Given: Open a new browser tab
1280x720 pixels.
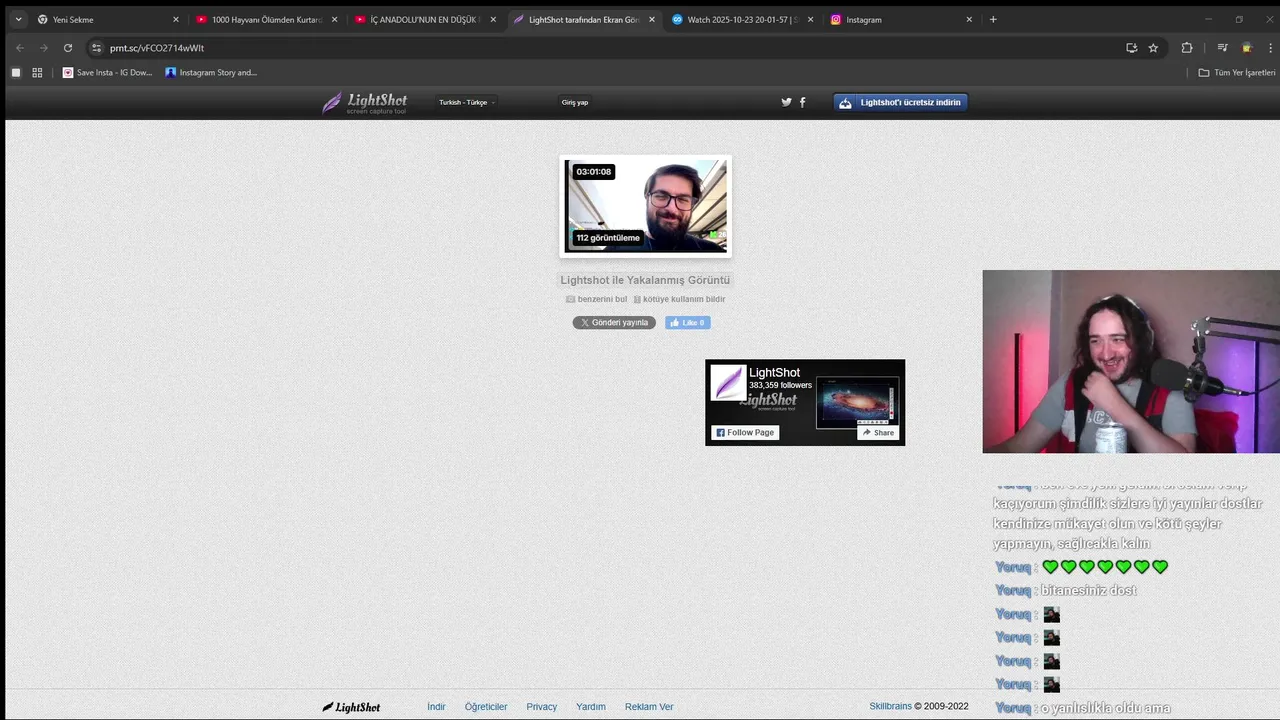Looking at the screenshot, I should pyautogui.click(x=993, y=19).
